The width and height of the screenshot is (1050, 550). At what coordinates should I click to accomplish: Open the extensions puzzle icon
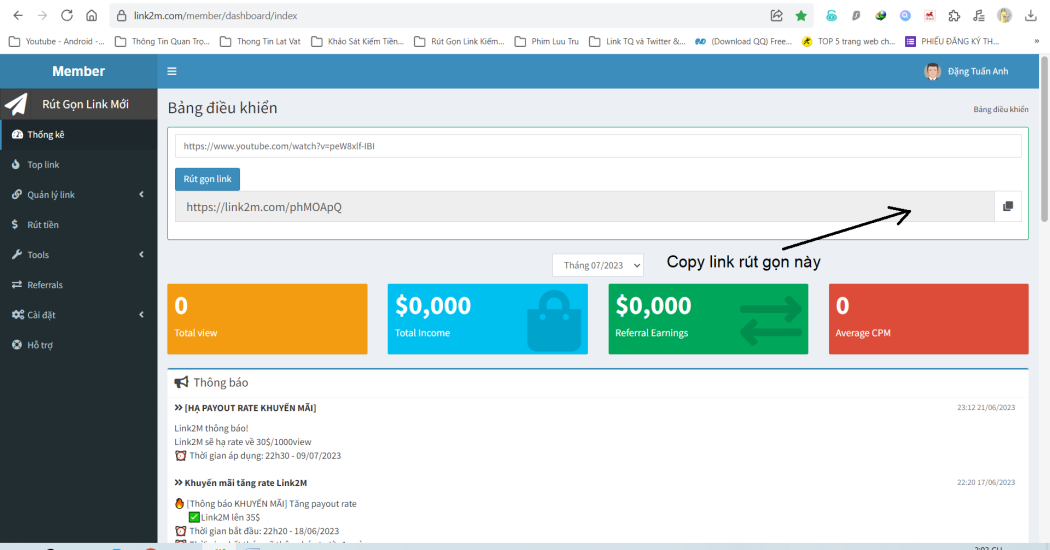954,15
